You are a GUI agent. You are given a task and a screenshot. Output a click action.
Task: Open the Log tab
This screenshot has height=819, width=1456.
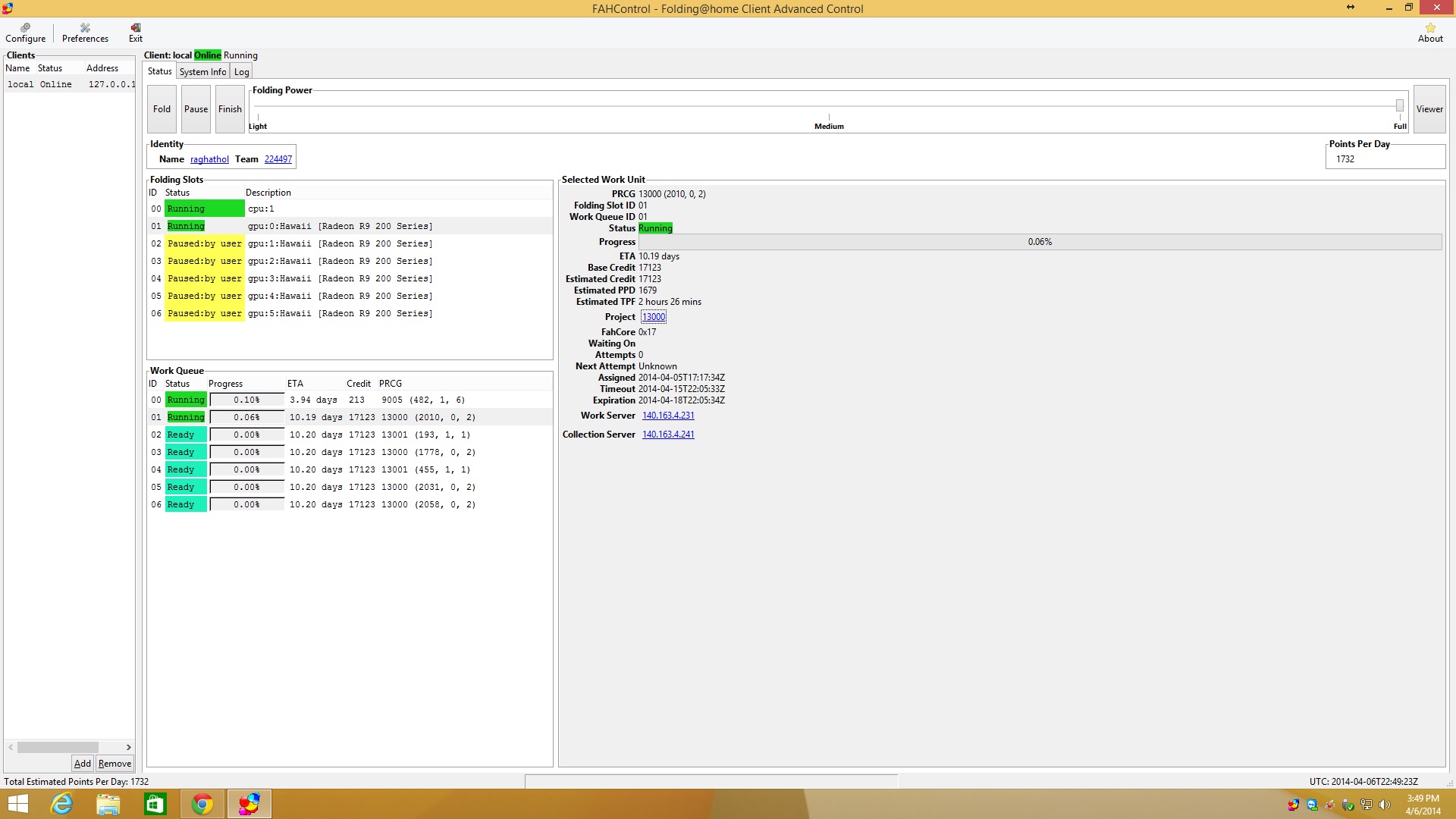click(241, 71)
